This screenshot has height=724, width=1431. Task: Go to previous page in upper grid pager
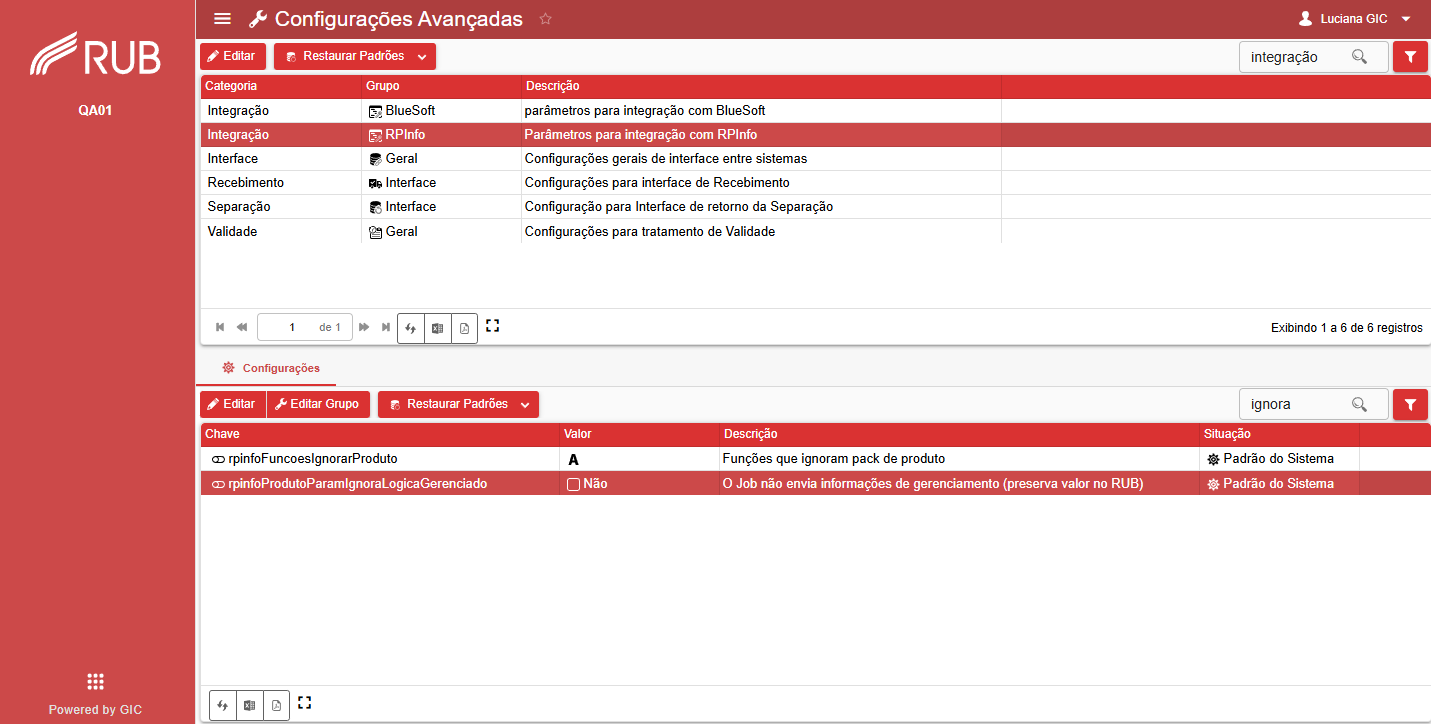(242, 327)
